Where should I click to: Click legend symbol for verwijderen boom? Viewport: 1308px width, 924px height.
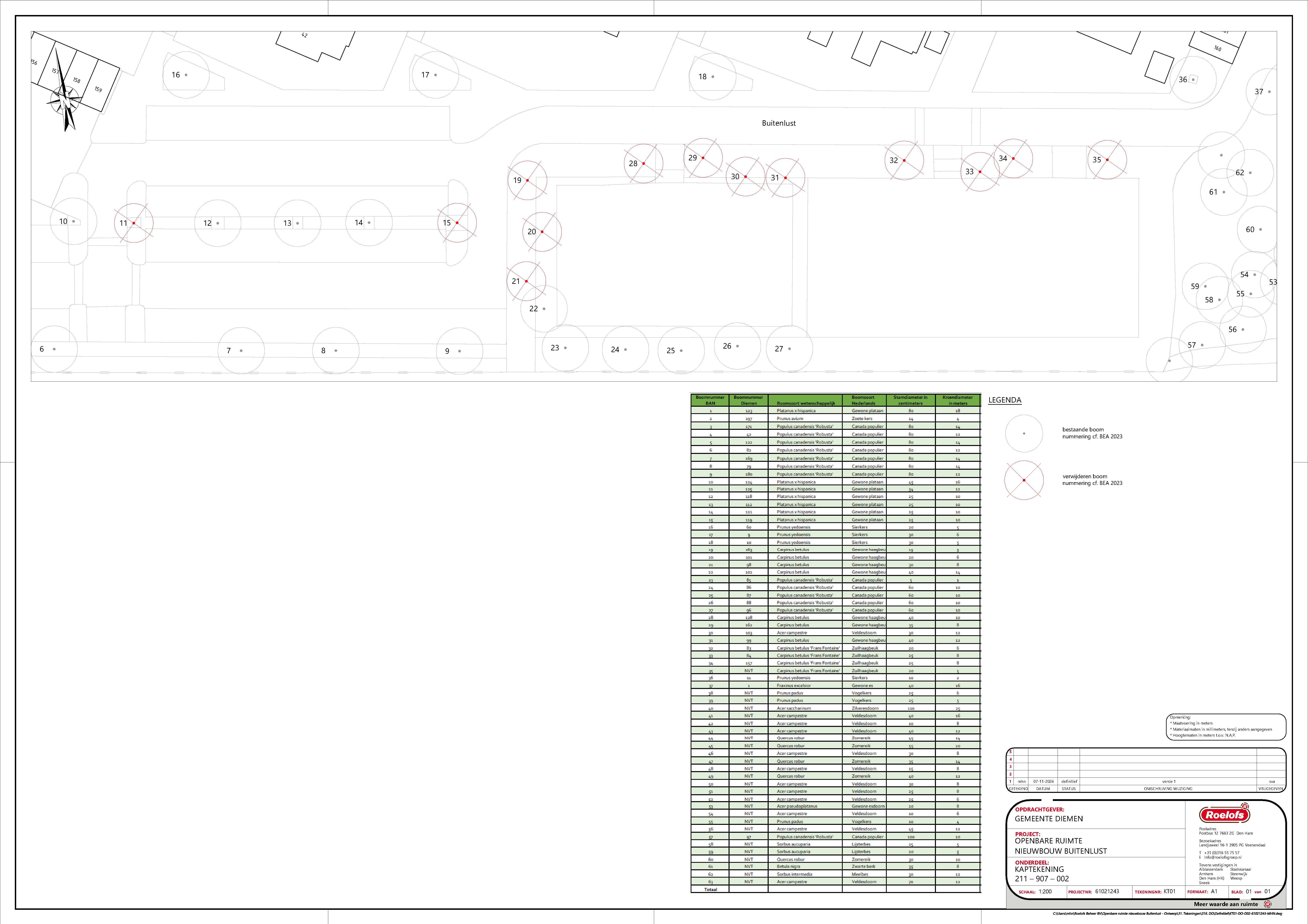[x=1024, y=480]
